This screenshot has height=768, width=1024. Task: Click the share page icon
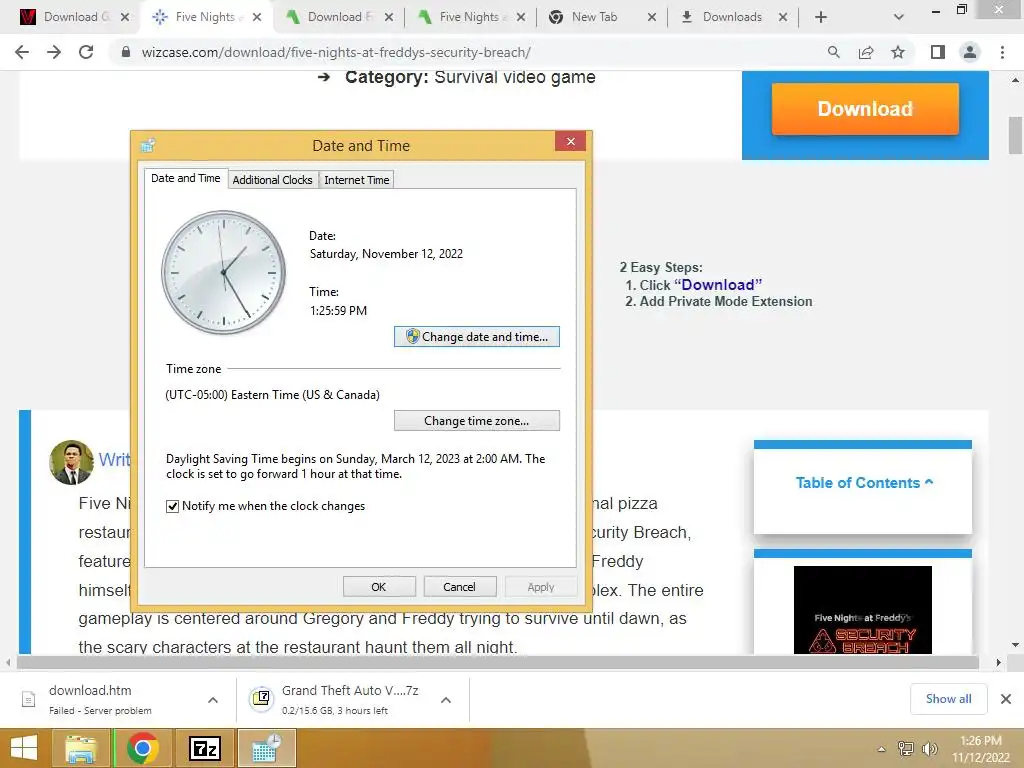(x=866, y=52)
